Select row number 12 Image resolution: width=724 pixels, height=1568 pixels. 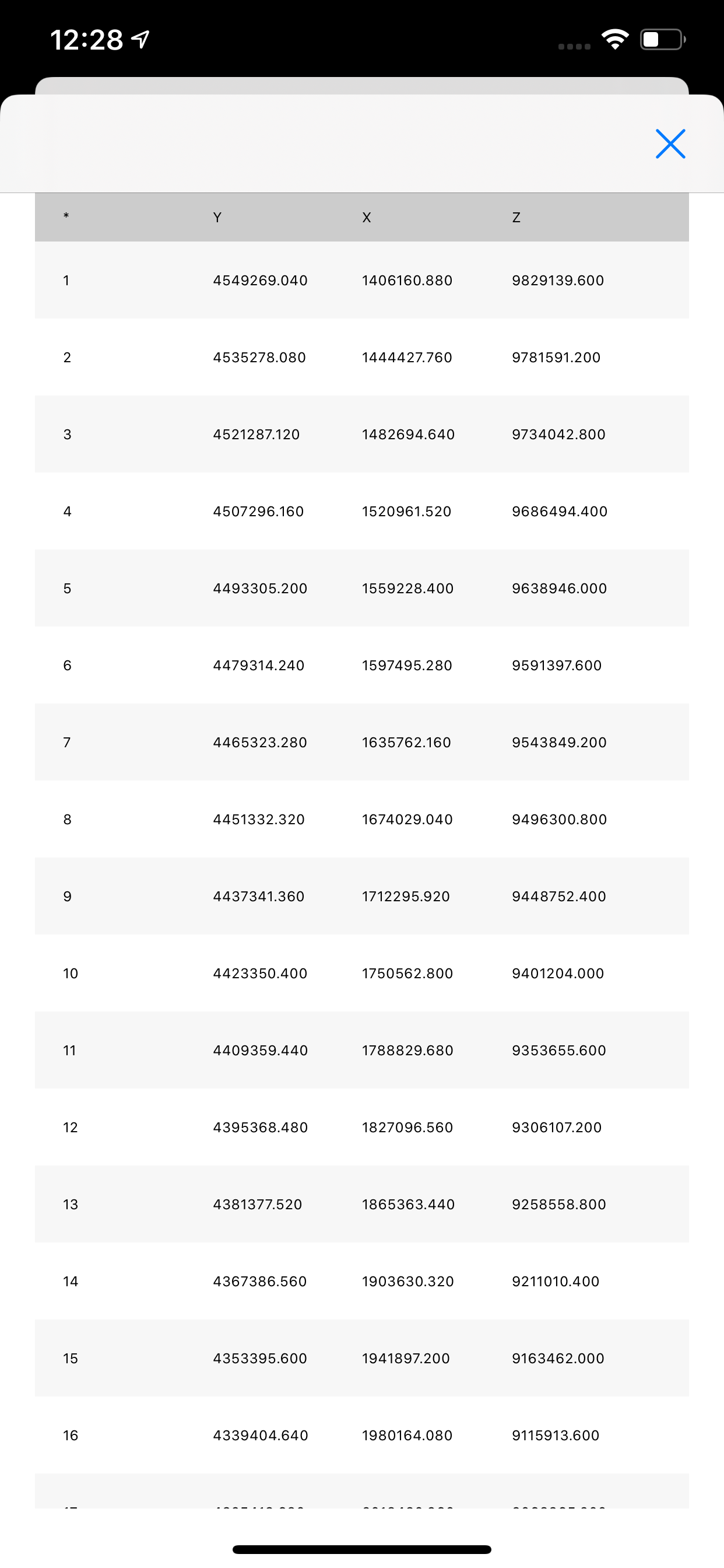click(71, 1128)
